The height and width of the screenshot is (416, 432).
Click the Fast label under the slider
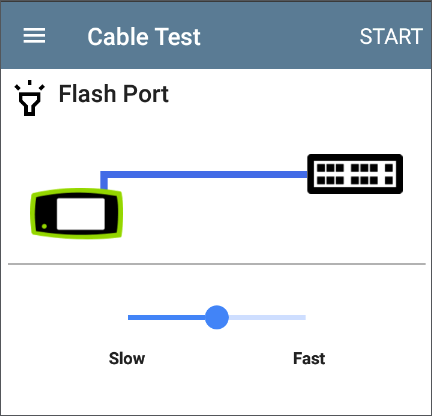tap(309, 358)
